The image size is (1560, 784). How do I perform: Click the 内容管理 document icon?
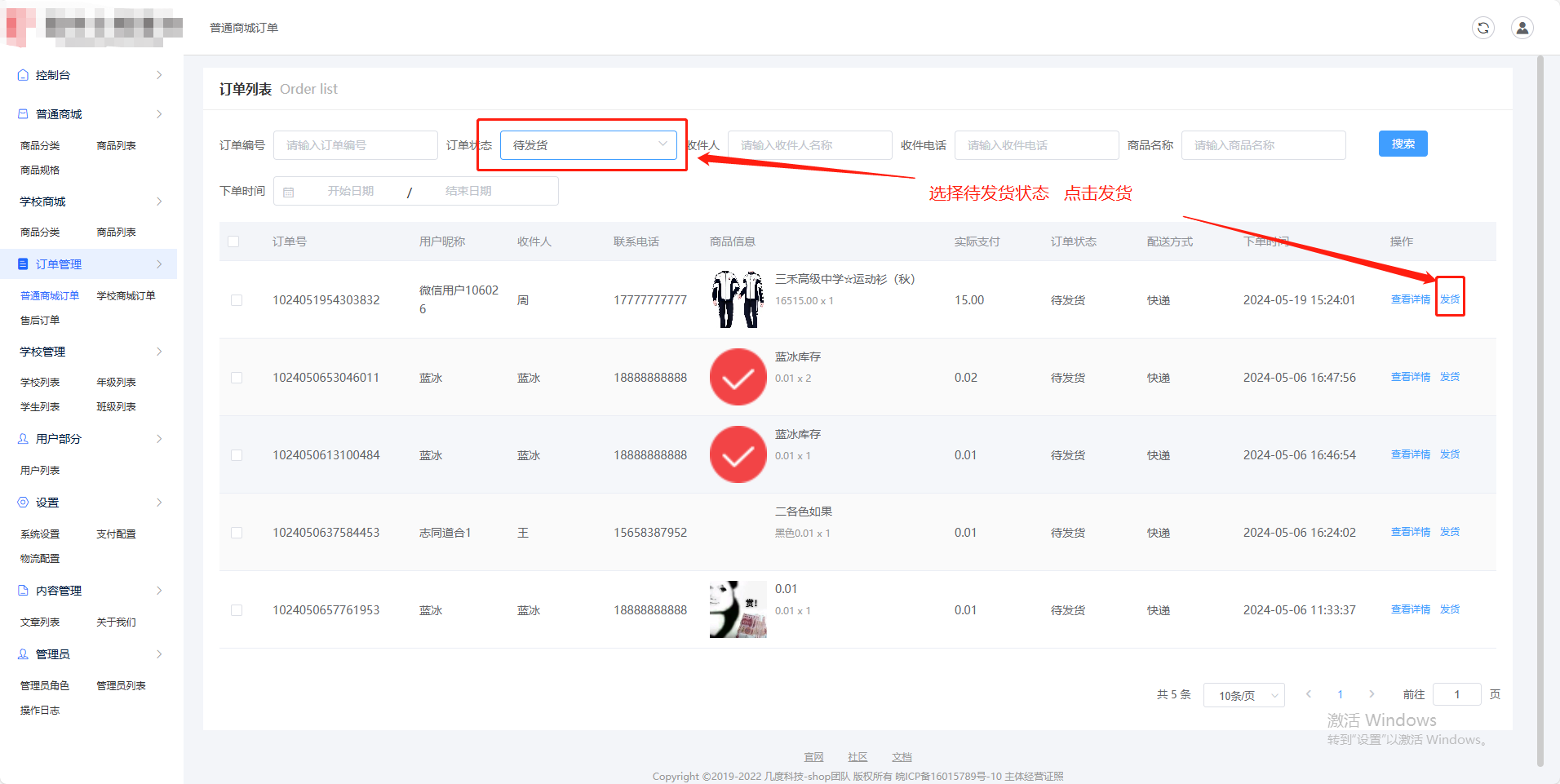(x=23, y=591)
